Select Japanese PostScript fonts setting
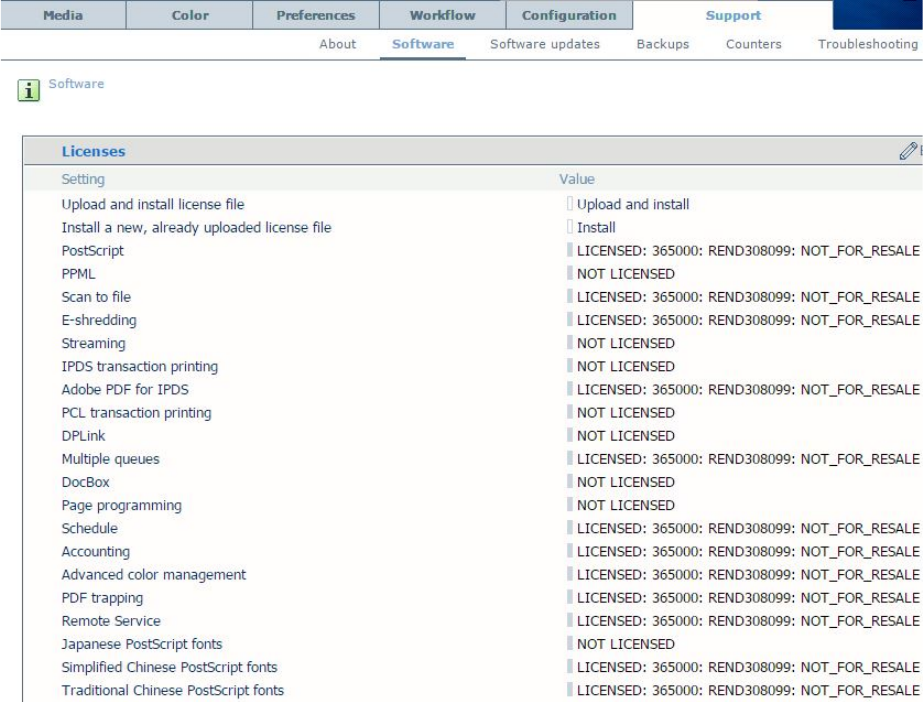 (142, 644)
